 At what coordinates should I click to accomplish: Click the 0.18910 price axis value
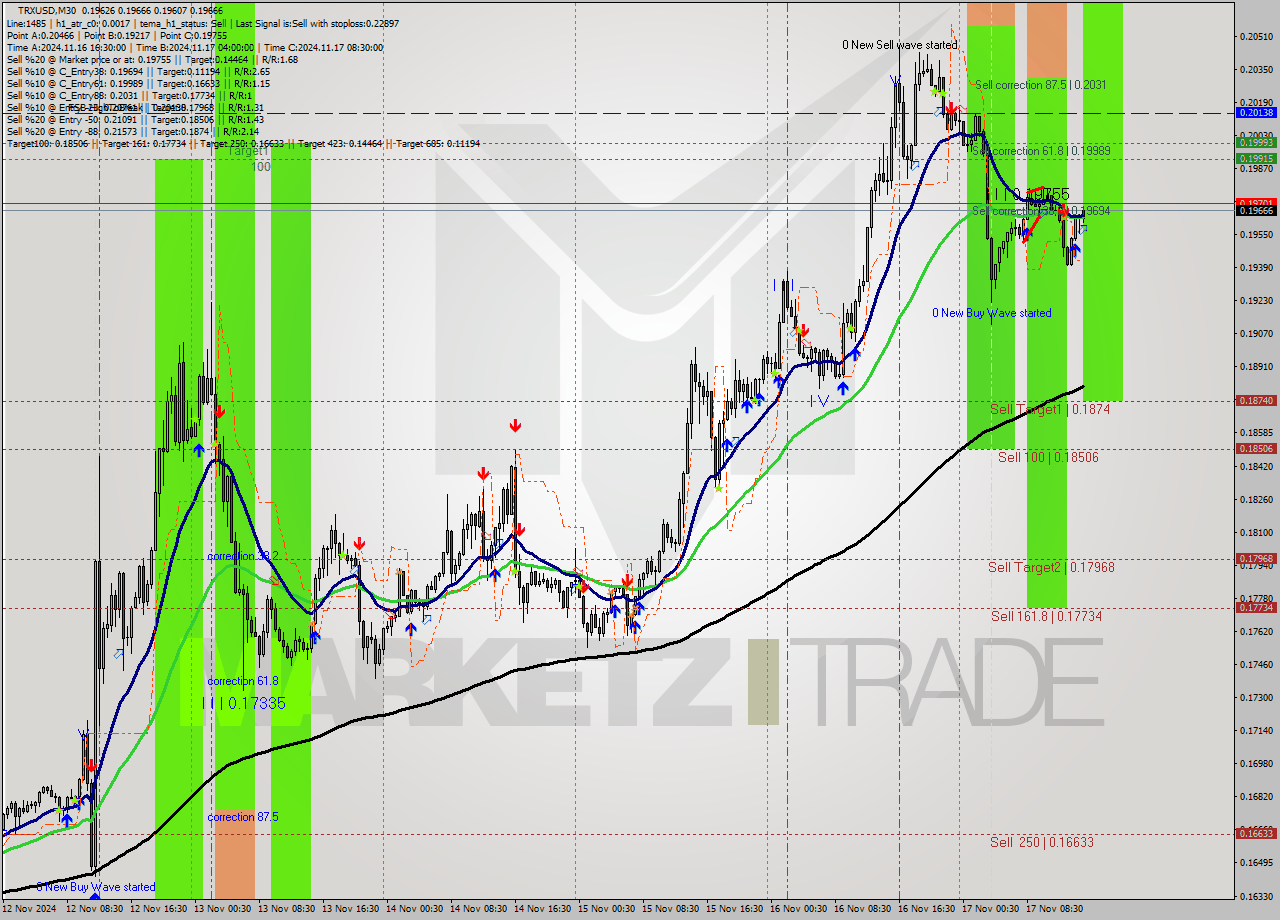point(1256,366)
